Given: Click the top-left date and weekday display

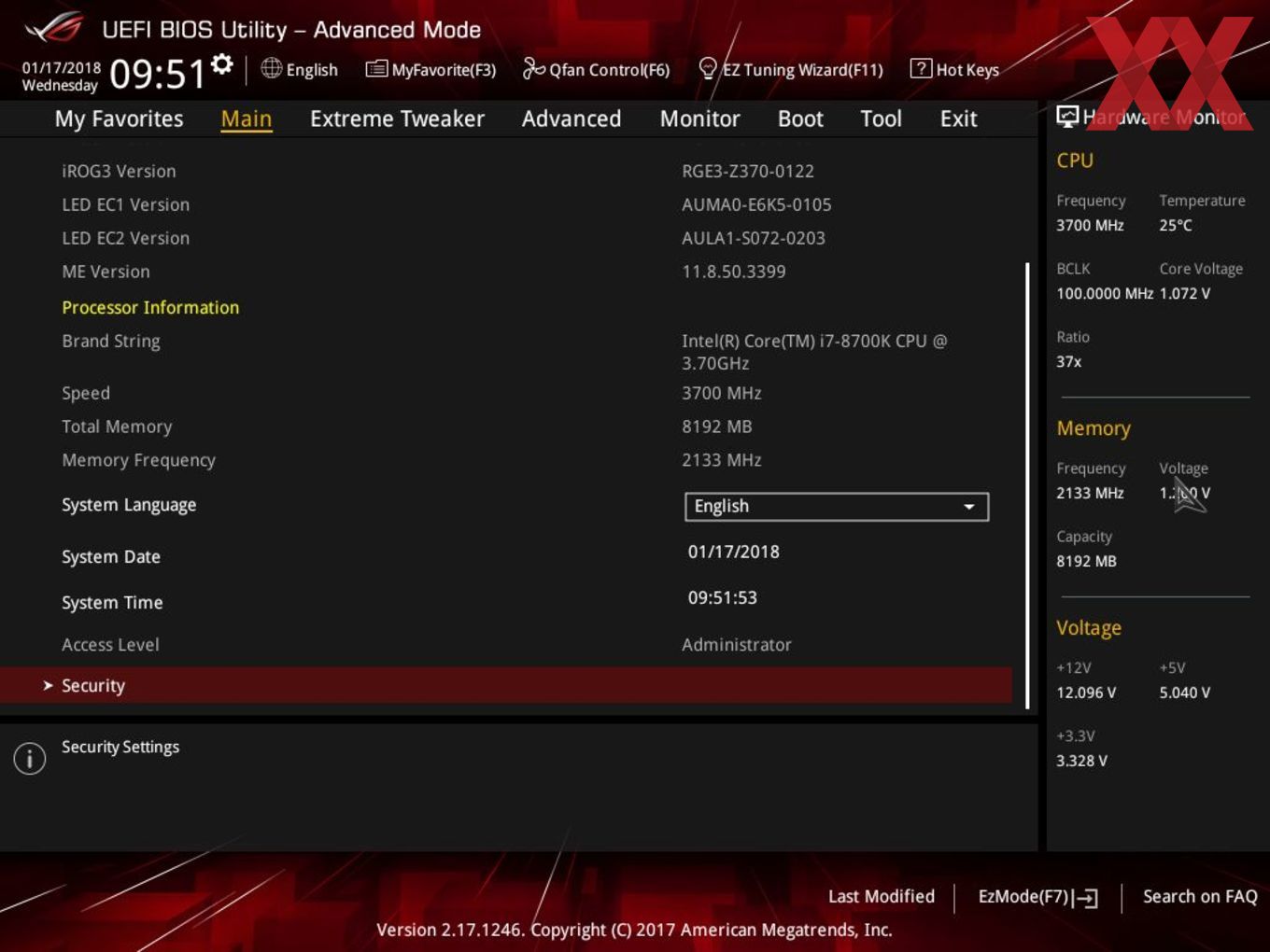Looking at the screenshot, I should click(x=61, y=77).
